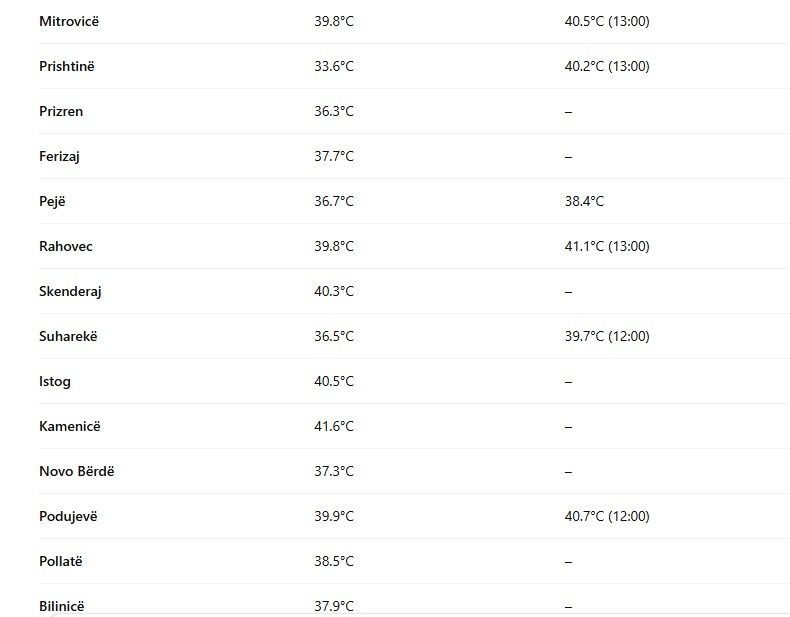Click the 41.6°C temperature value
This screenshot has width=790, height=617.
pos(334,426)
